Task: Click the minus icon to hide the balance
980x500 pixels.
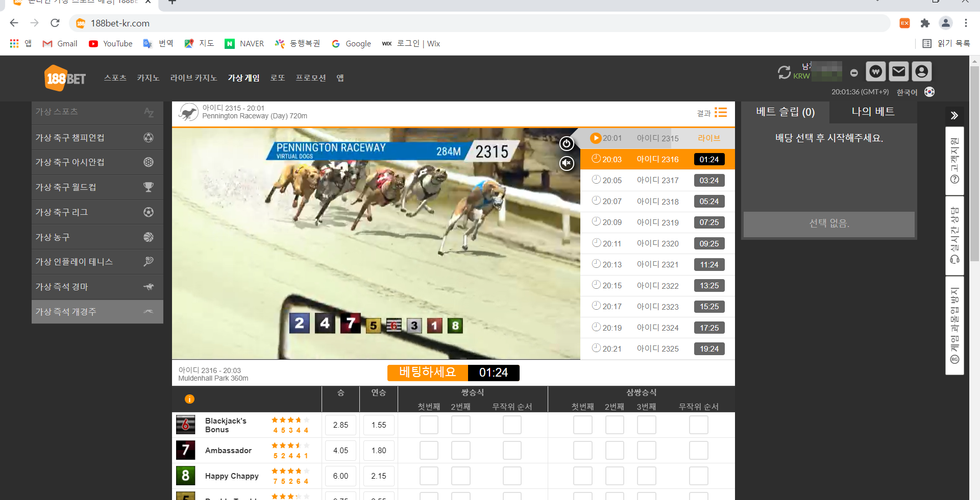Action: 854,72
